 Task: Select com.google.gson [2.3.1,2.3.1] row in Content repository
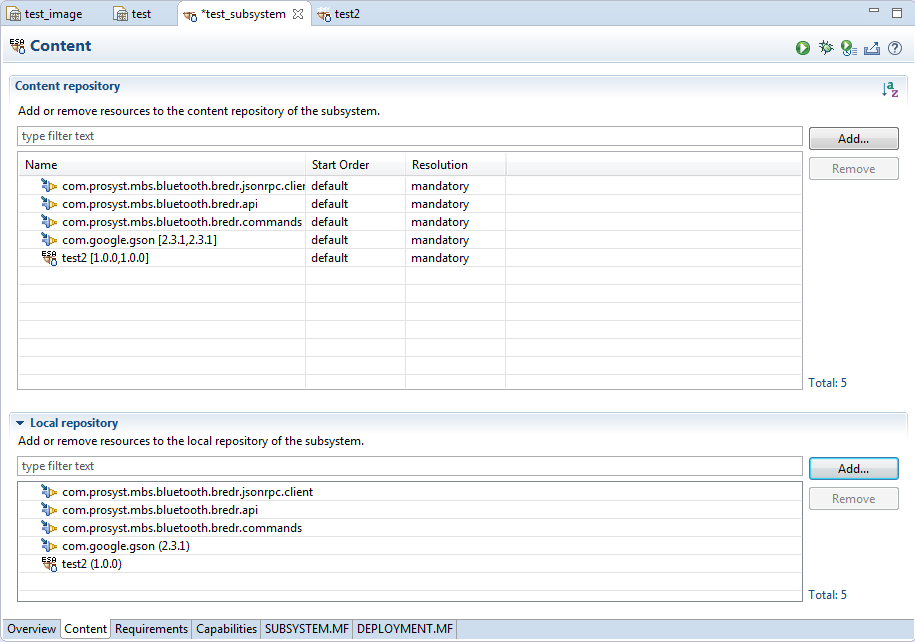[x=139, y=240]
